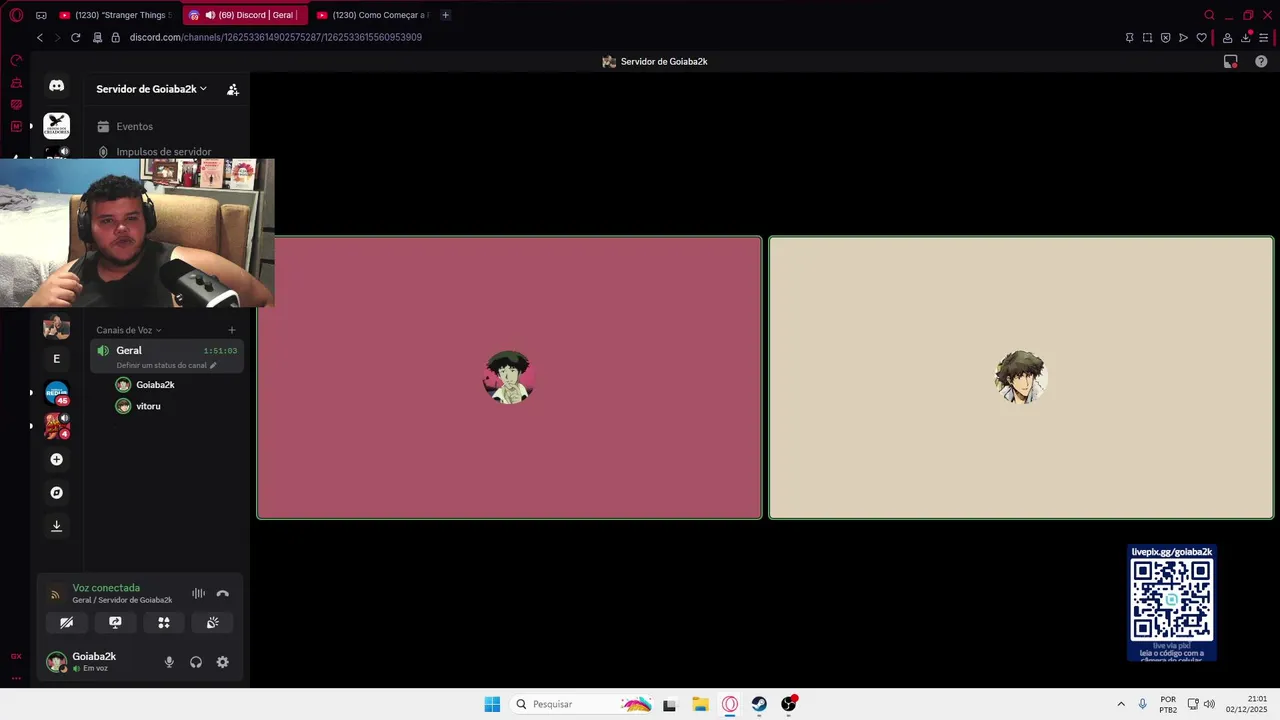Viewport: 1280px width, 720px height.
Task: Open pinboards pin icon in toolbar
Action: pyautogui.click(x=1129, y=38)
